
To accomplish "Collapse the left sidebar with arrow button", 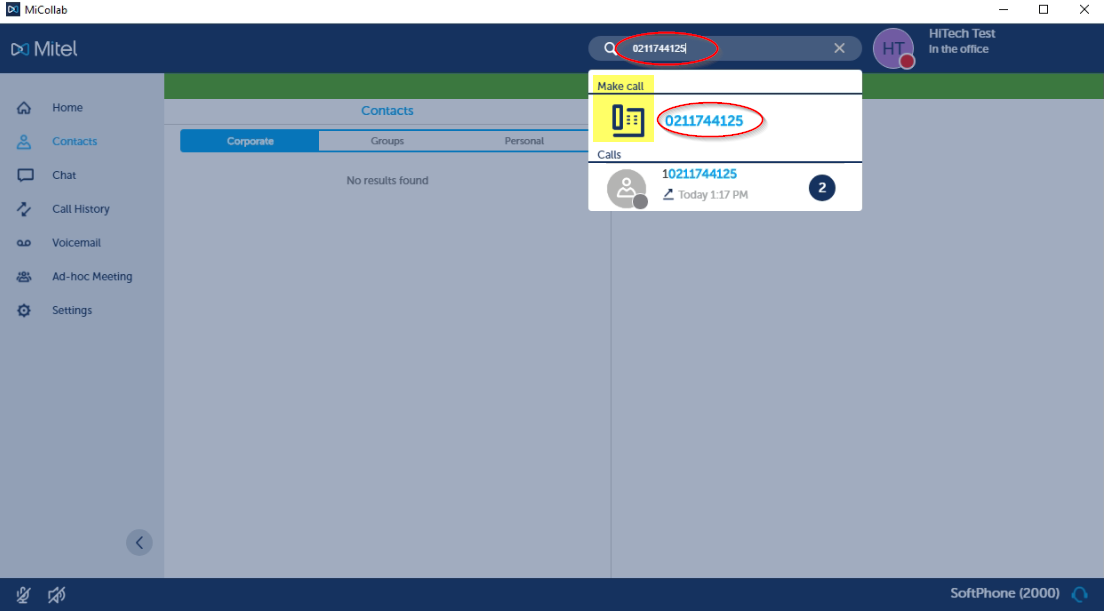I will pos(139,542).
